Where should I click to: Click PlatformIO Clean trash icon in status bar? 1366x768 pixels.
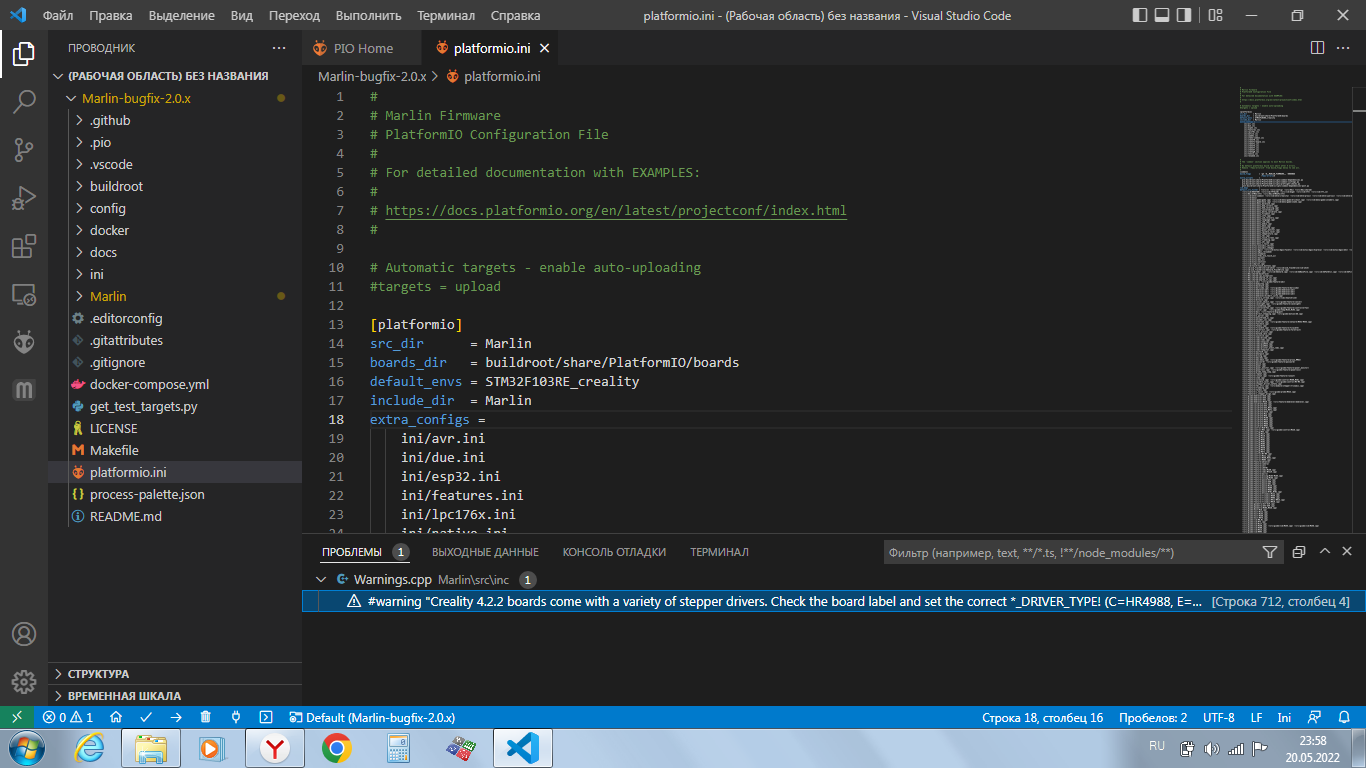pyautogui.click(x=206, y=717)
